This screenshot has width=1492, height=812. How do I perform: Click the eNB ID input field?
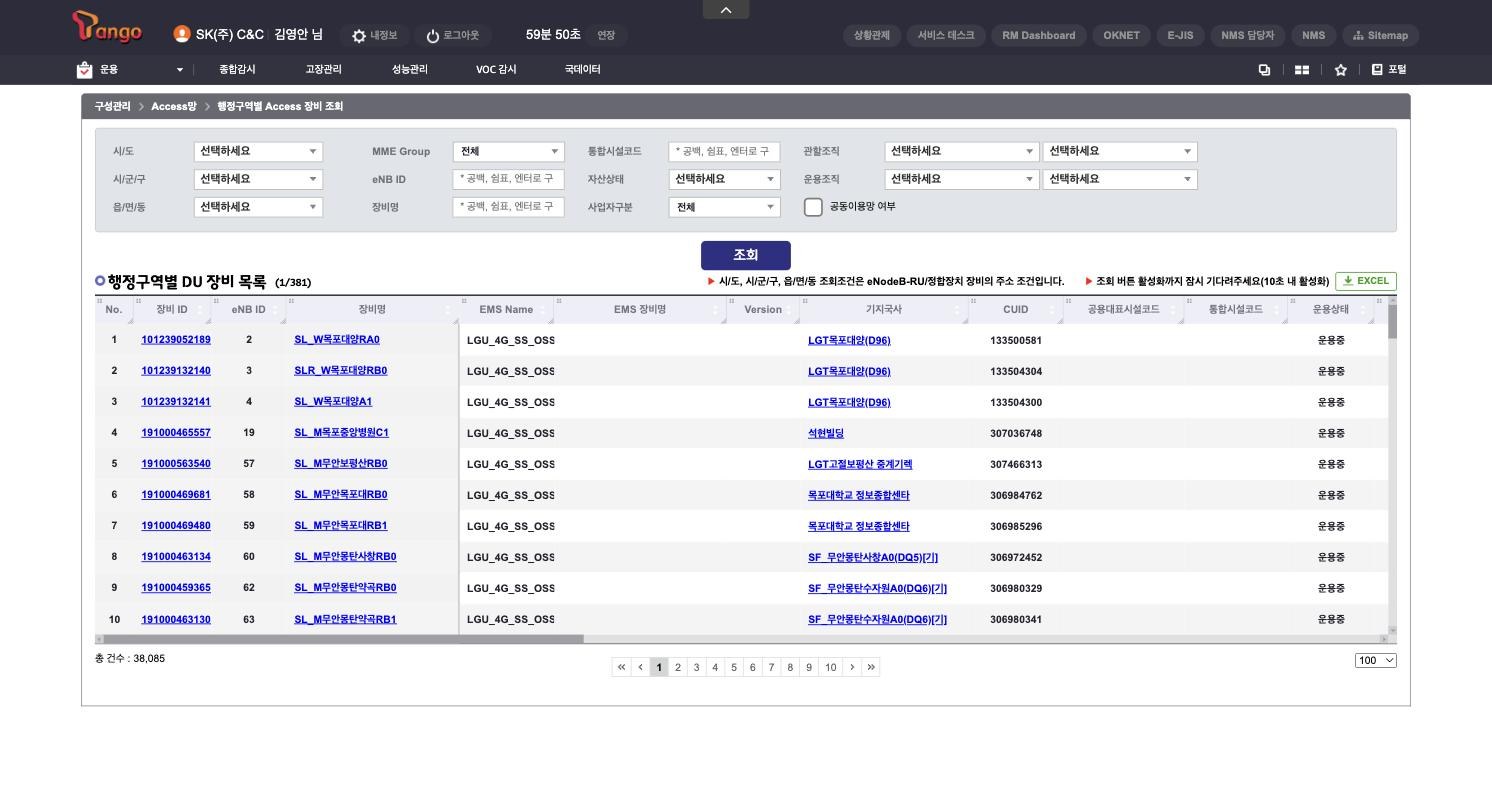click(x=509, y=179)
